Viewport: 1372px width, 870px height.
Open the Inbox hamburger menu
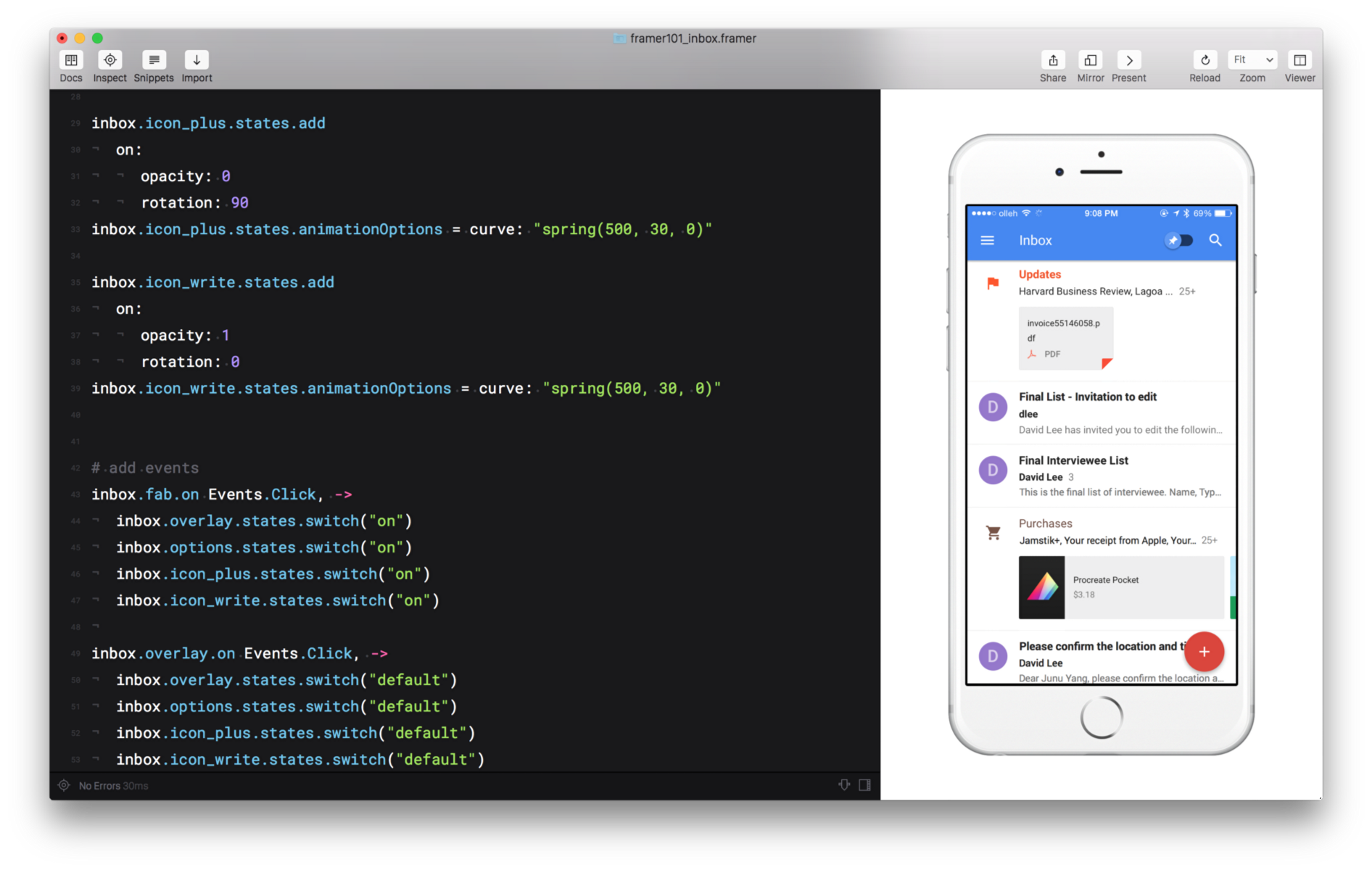[987, 240]
